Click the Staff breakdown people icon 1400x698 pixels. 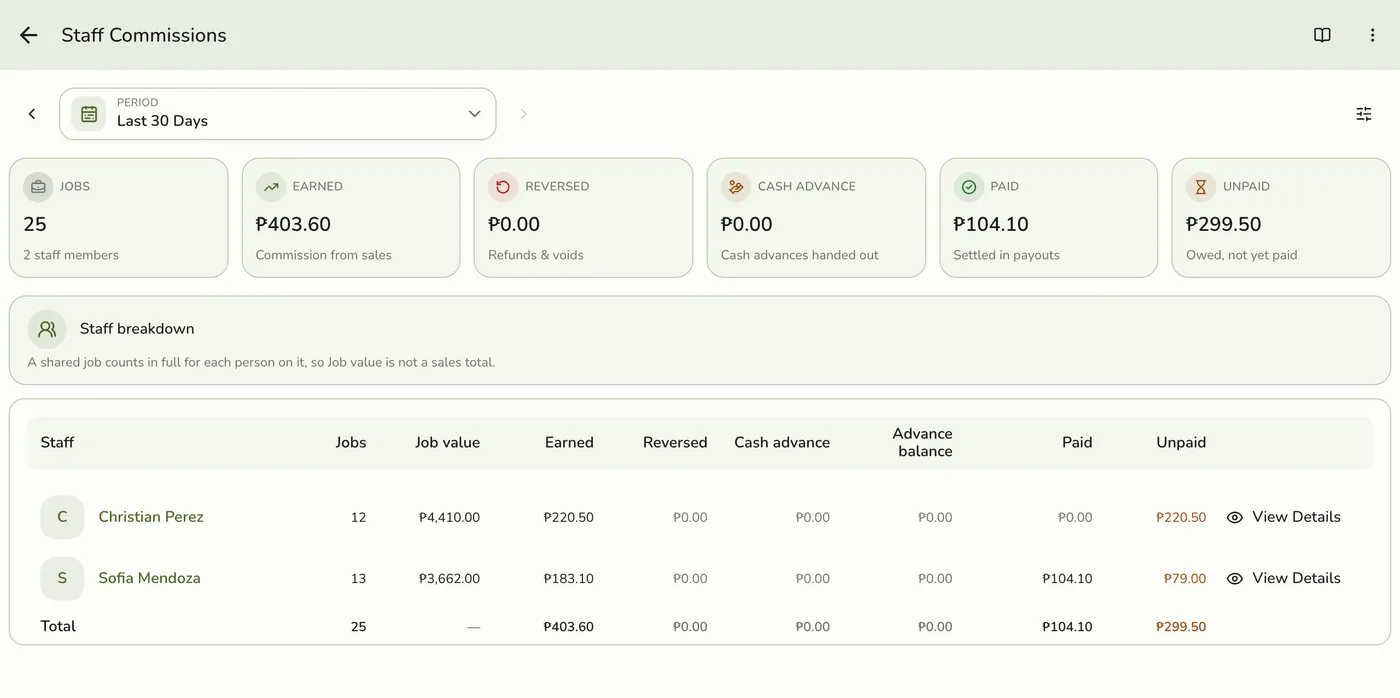point(47,329)
